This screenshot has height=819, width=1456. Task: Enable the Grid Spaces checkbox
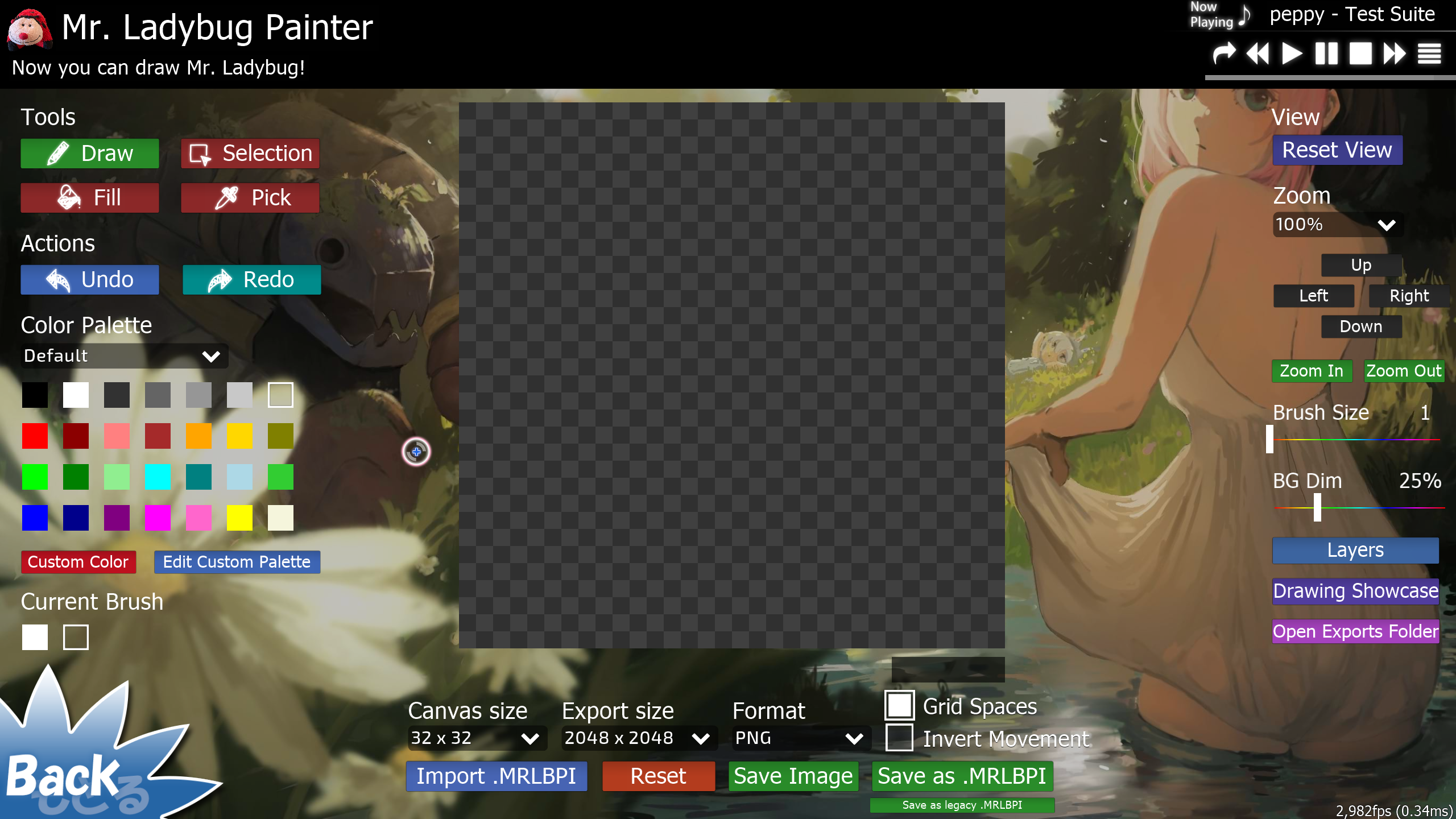pos(900,706)
